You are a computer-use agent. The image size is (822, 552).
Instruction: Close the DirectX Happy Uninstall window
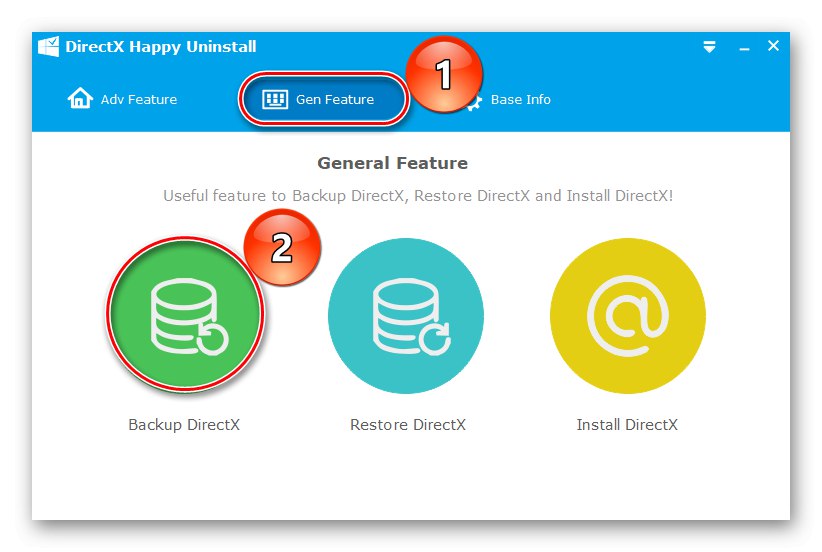[773, 46]
